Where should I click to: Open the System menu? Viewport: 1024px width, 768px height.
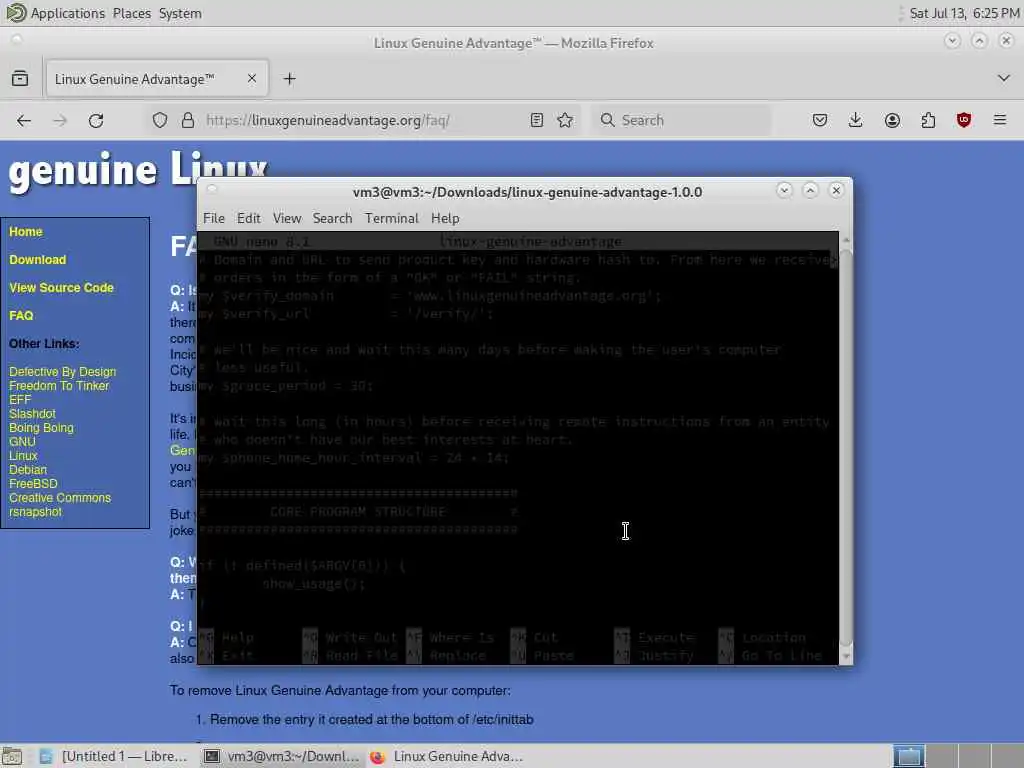point(180,13)
